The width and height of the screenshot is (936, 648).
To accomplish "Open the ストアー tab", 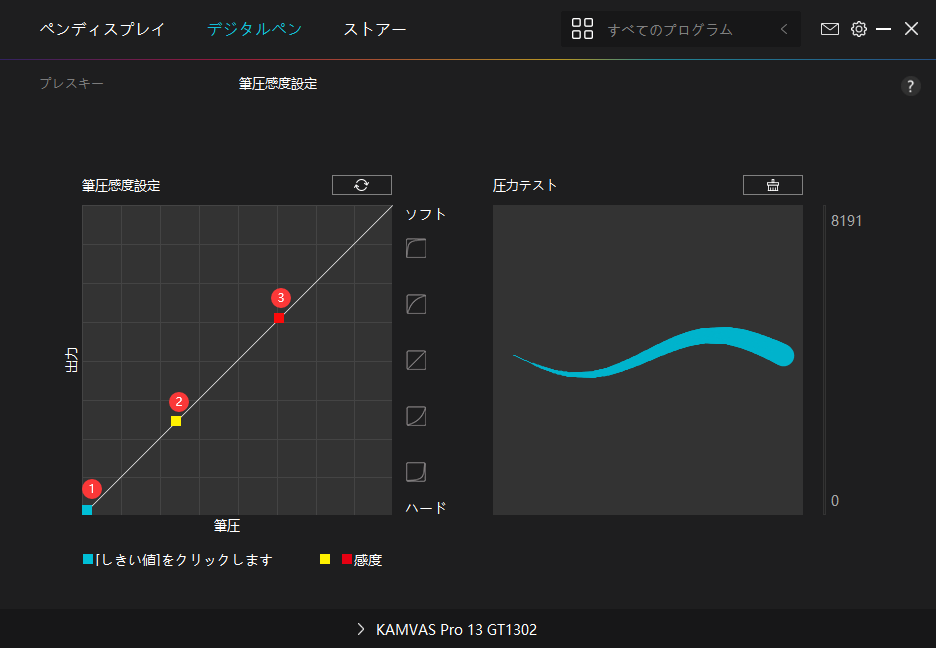I will tap(375, 29).
